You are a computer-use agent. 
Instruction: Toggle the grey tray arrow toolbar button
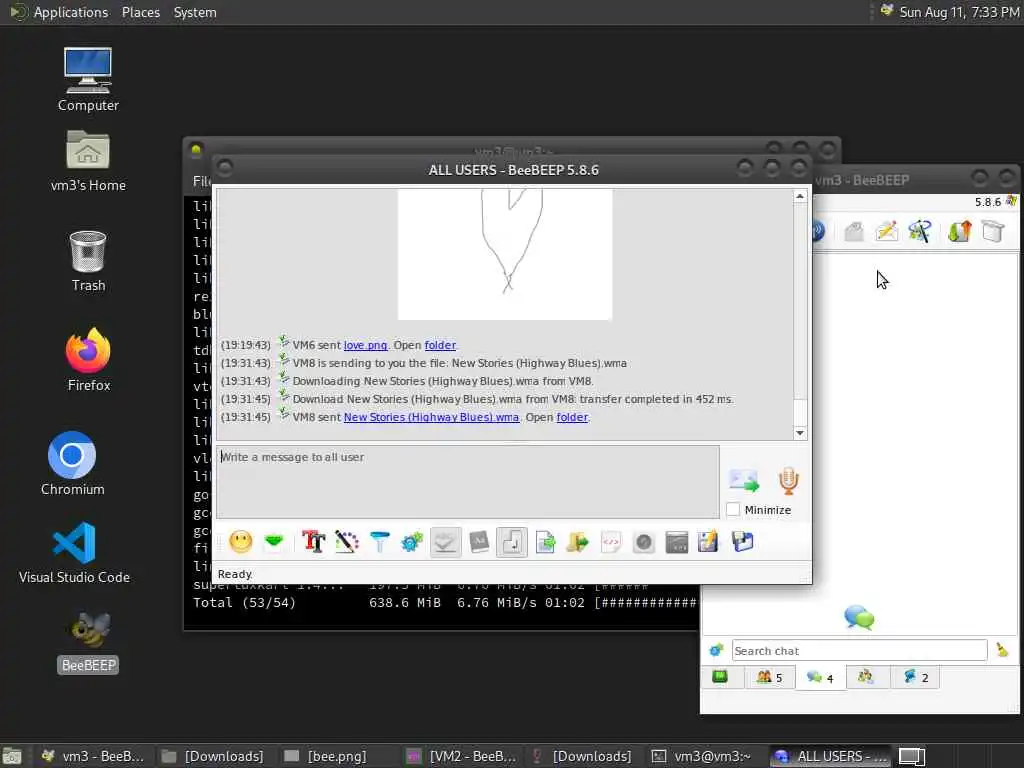coord(445,542)
